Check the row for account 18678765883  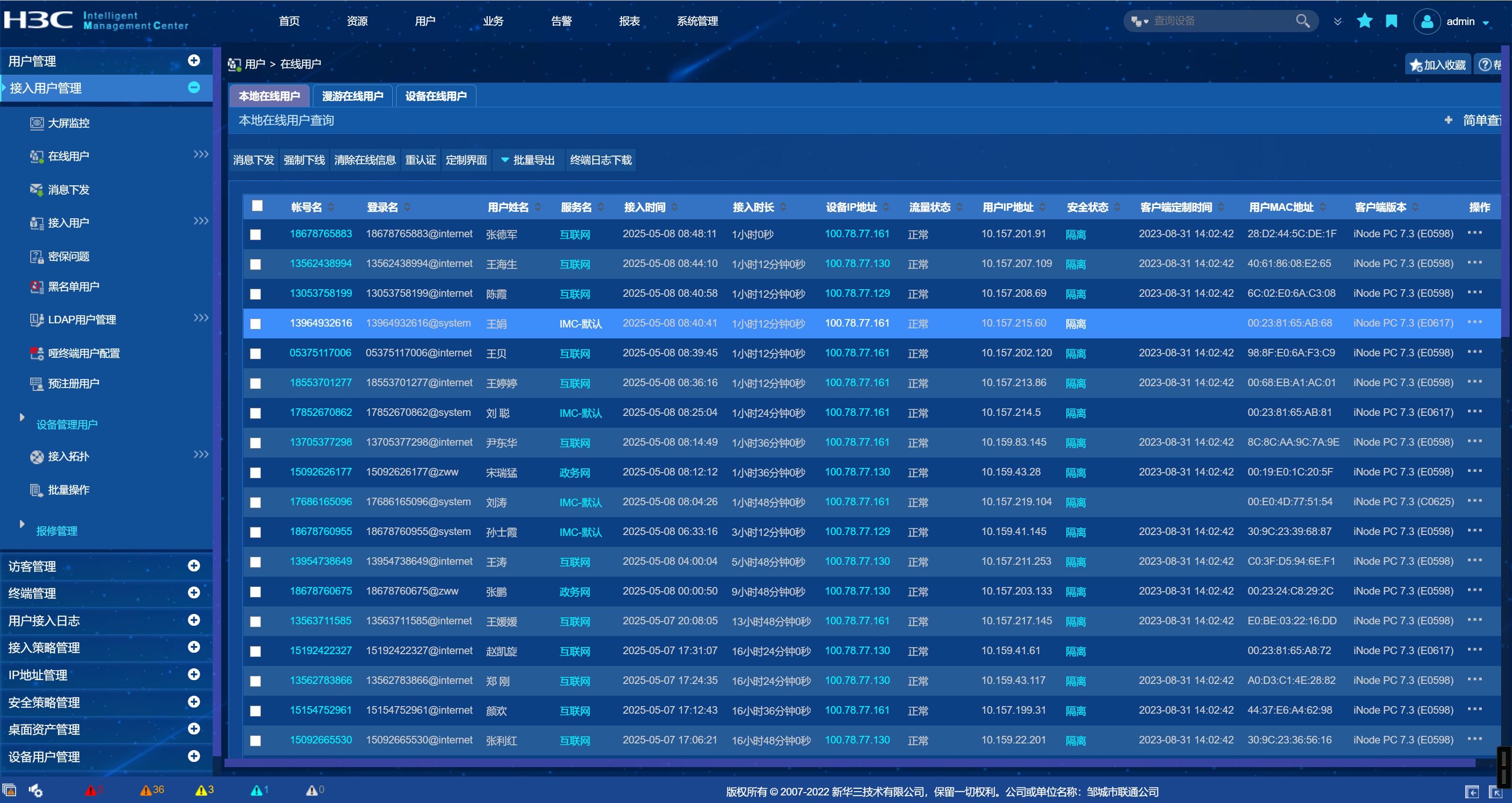click(255, 235)
